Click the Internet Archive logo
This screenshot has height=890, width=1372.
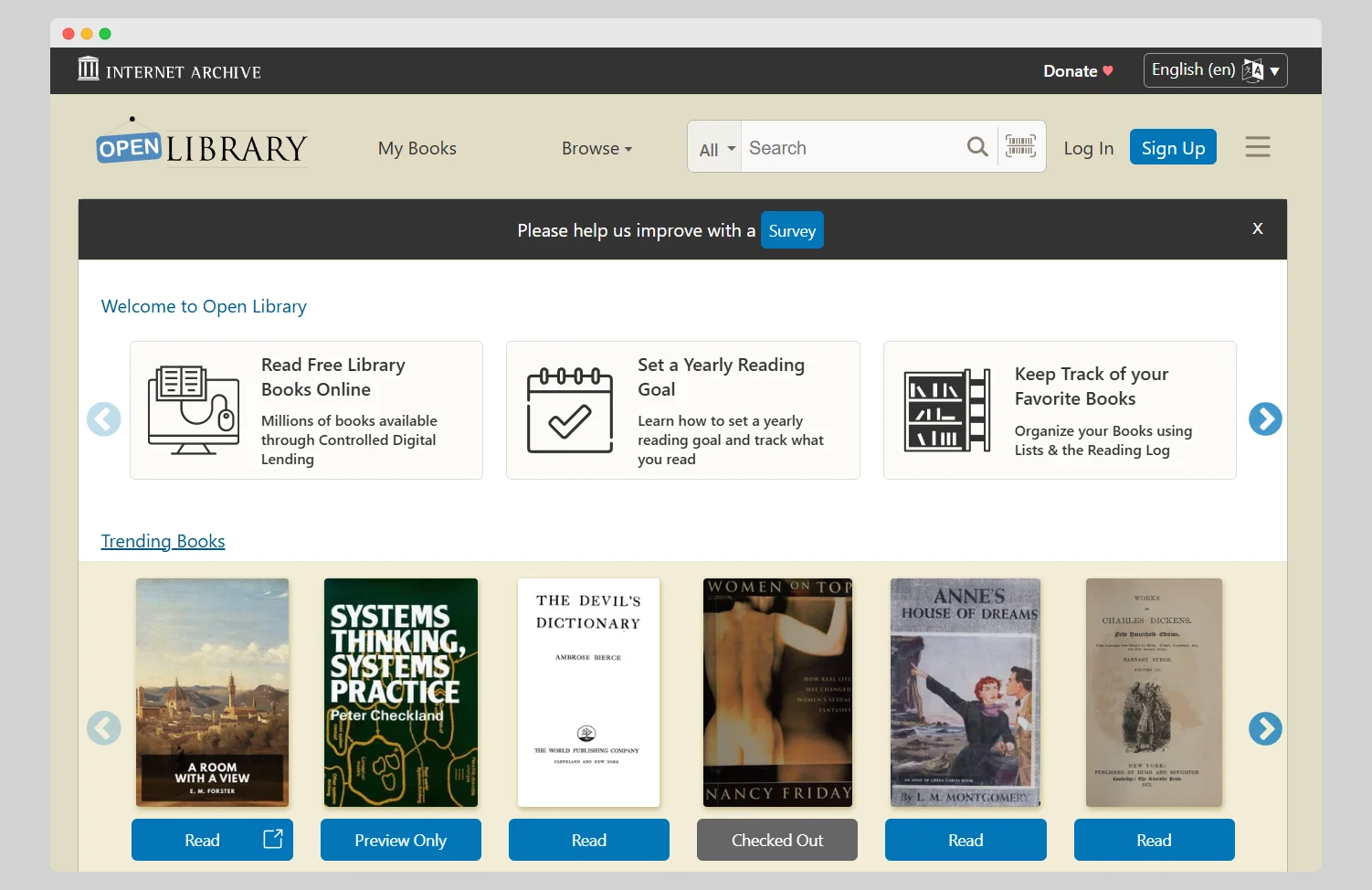tap(168, 69)
